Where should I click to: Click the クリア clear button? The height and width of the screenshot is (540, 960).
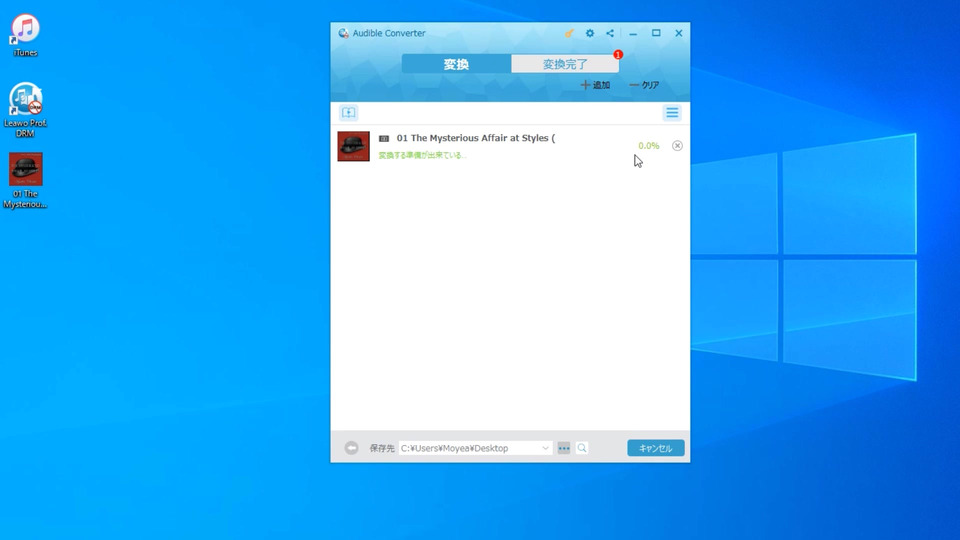(644, 85)
